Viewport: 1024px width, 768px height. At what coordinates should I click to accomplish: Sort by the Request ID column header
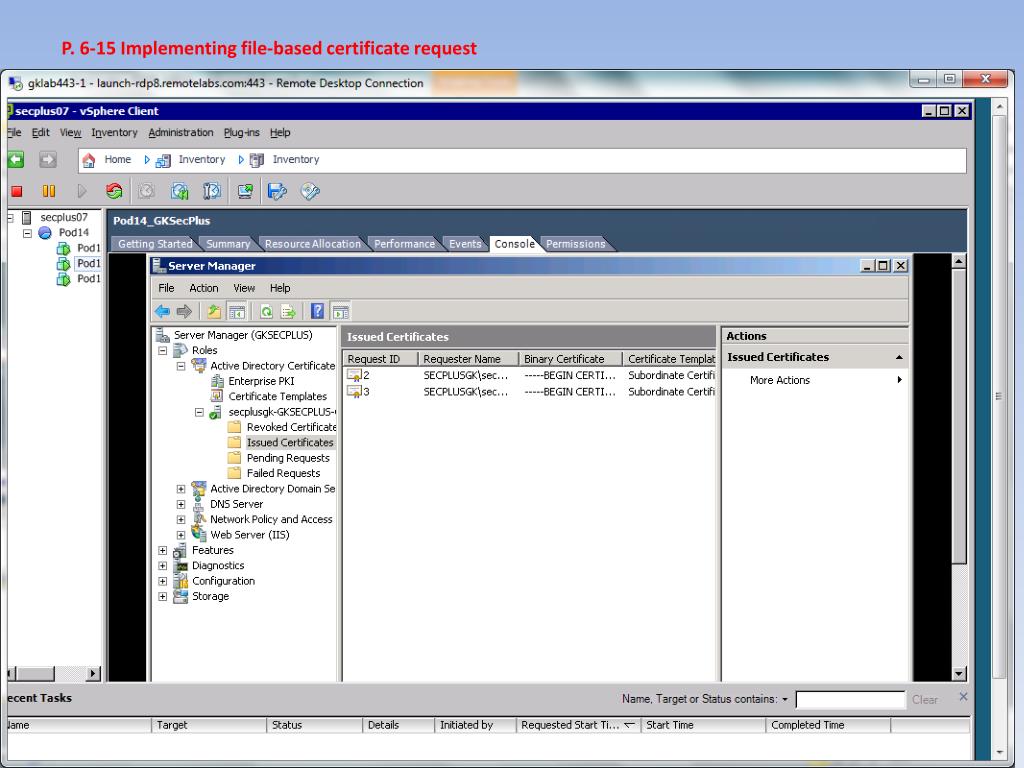click(380, 359)
